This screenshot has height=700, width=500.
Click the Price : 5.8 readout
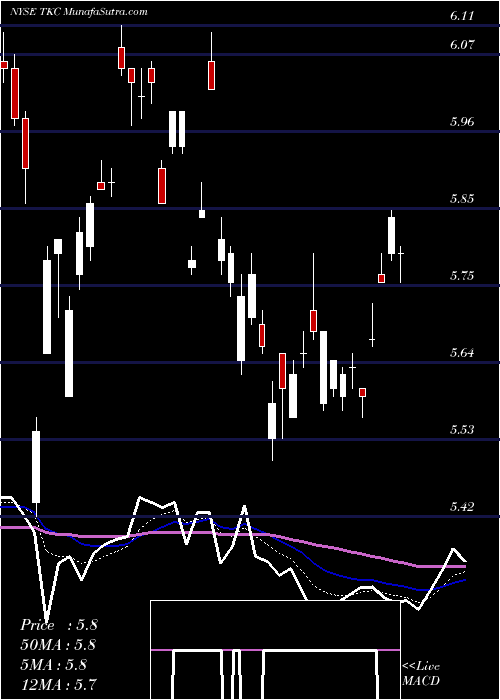59,625
